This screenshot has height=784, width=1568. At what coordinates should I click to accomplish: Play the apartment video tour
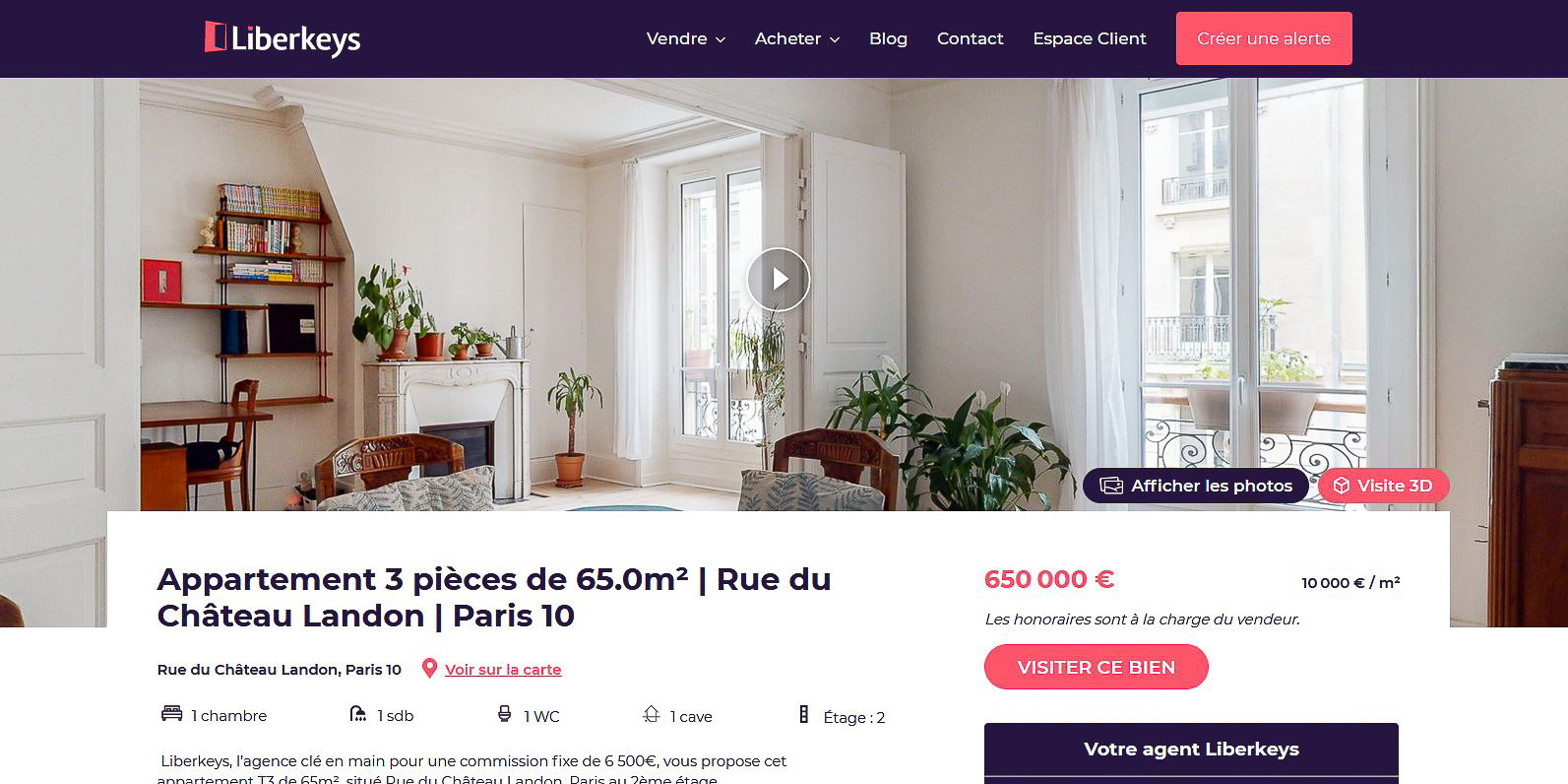[778, 280]
